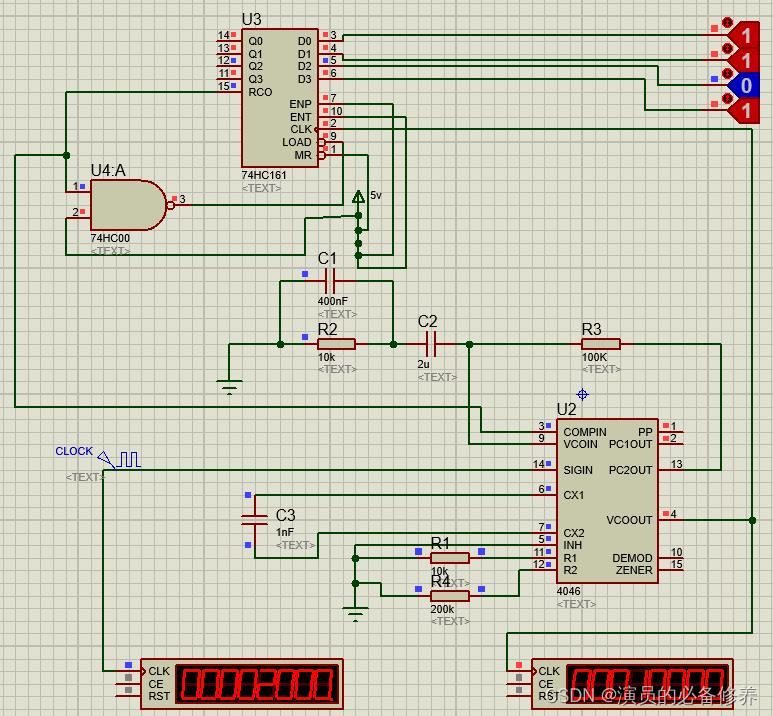773x716 pixels.
Task: Click the origin crosshair marker above U2
Action: 582,394
